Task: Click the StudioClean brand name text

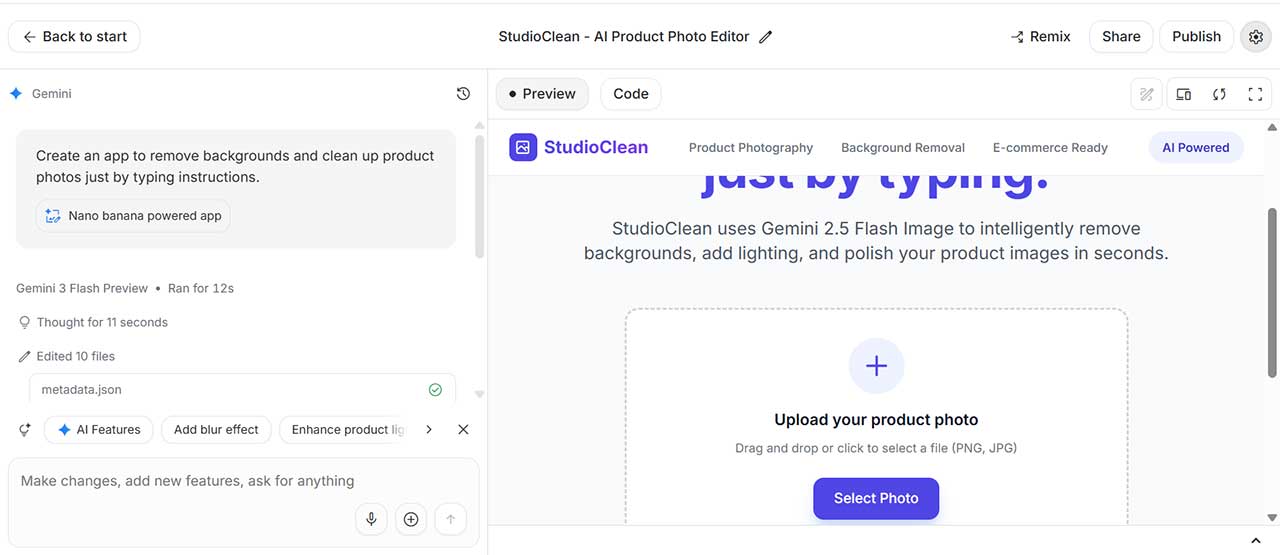Action: tap(596, 148)
